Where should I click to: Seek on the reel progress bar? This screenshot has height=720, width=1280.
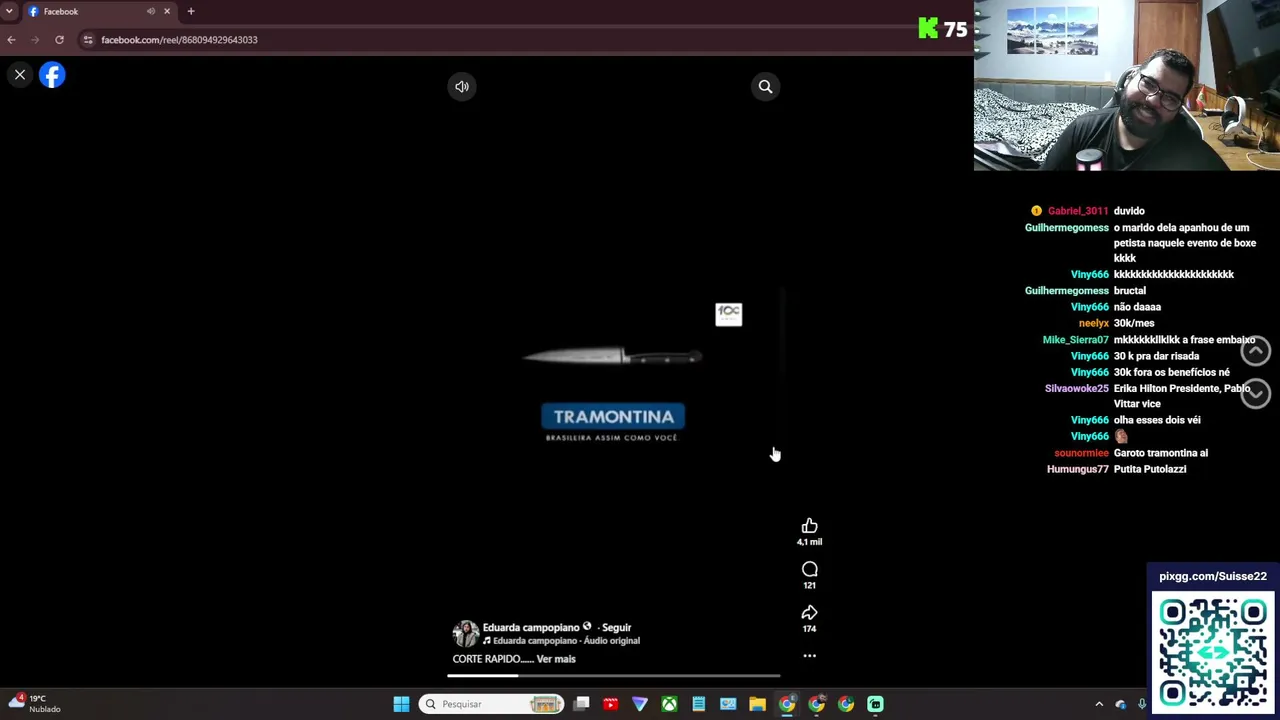point(613,676)
